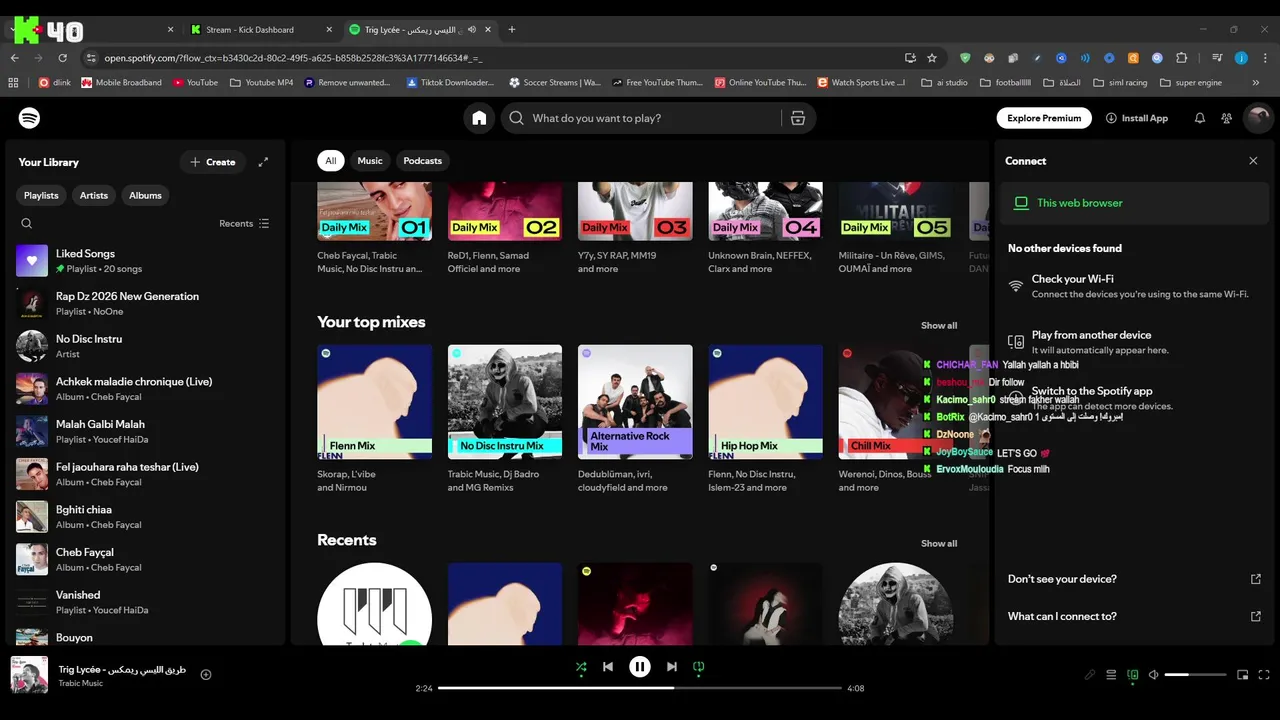Screen dimensions: 1280x720
Task: Add Trig Lycée to Liked Songs
Action: click(206, 675)
